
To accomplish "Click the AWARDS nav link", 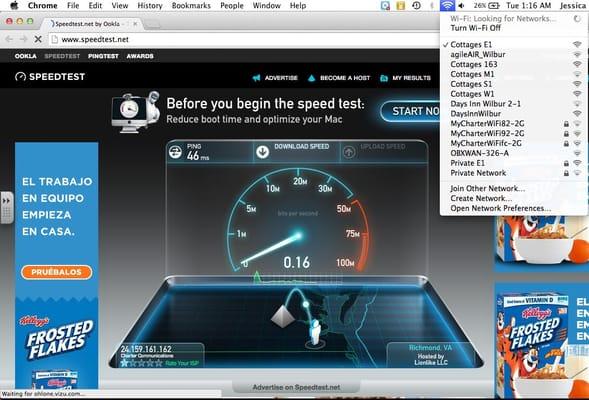I will 140,56.
